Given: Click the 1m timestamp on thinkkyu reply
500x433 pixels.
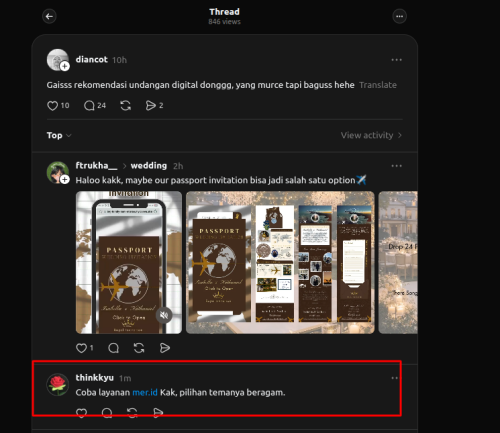Looking at the screenshot, I should point(125,378).
